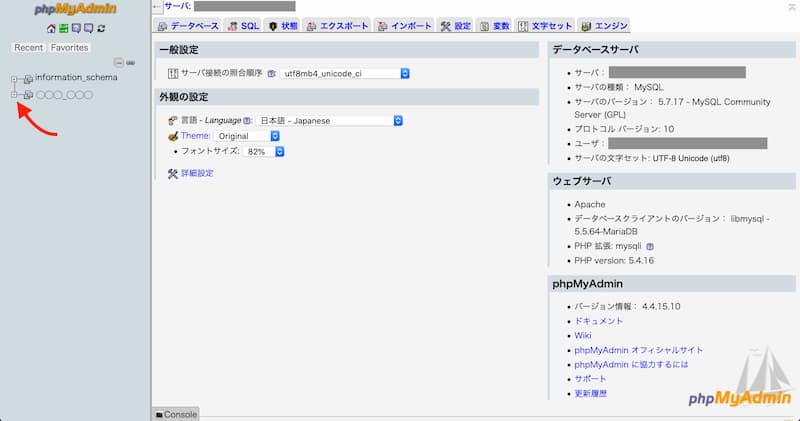Image resolution: width=800 pixels, height=421 pixels.
Task: Go to the インポート tab
Action: click(x=405, y=26)
